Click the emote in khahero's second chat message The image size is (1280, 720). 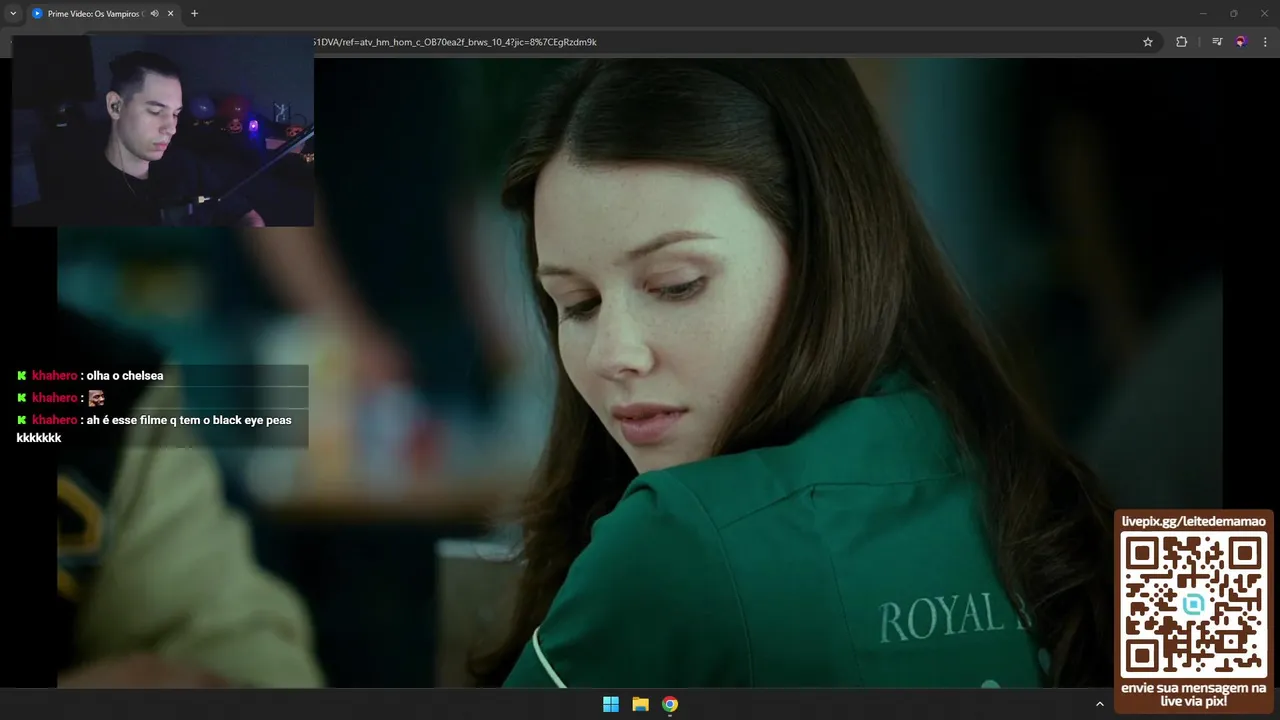point(96,398)
